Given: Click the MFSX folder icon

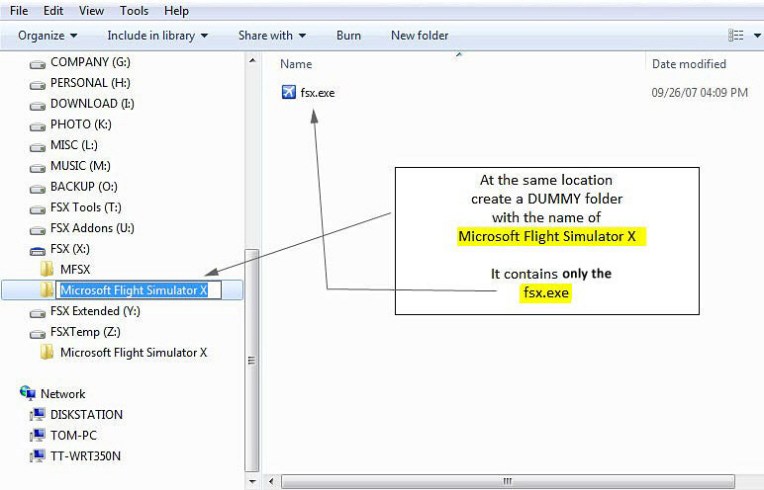Looking at the screenshot, I should click(47, 269).
